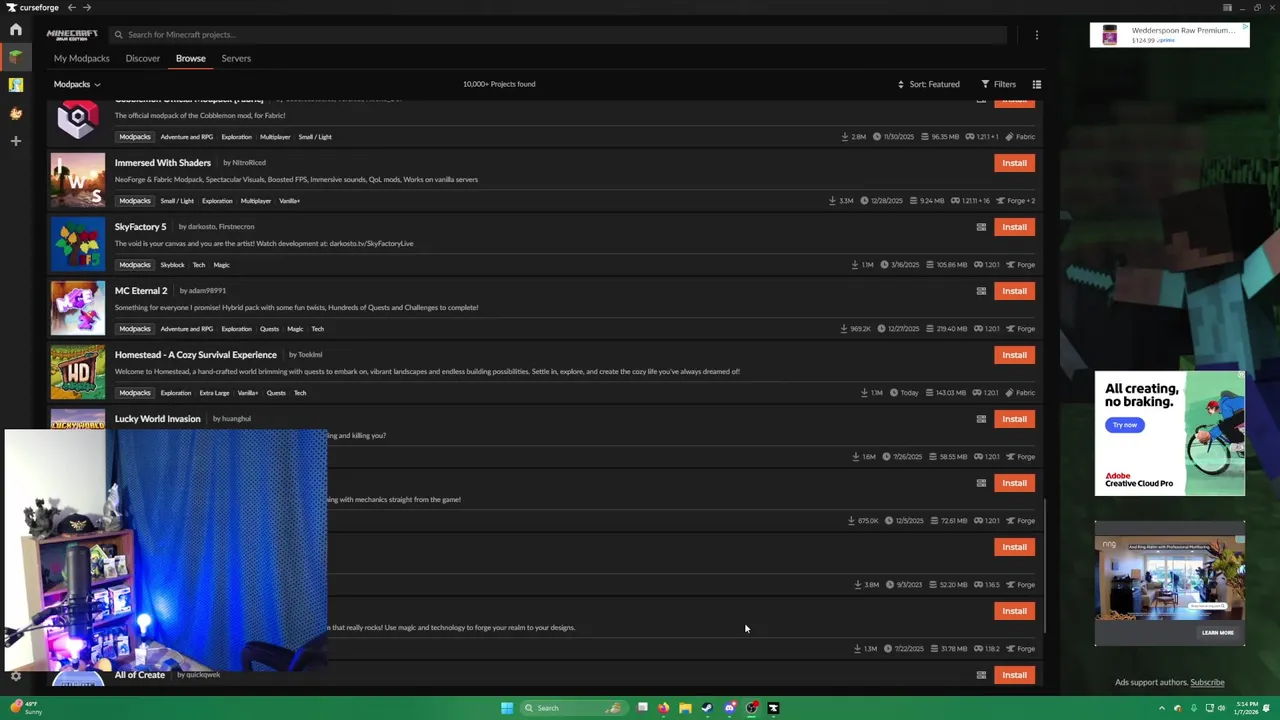
Task: Click Learn More on the Ring ad
Action: [x=1217, y=632]
